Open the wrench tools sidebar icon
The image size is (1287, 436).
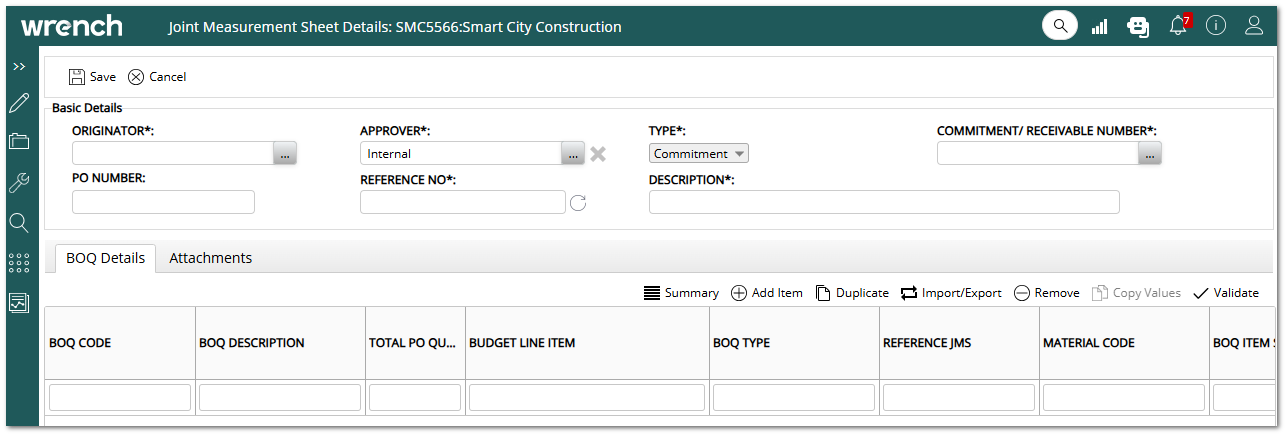[19, 182]
